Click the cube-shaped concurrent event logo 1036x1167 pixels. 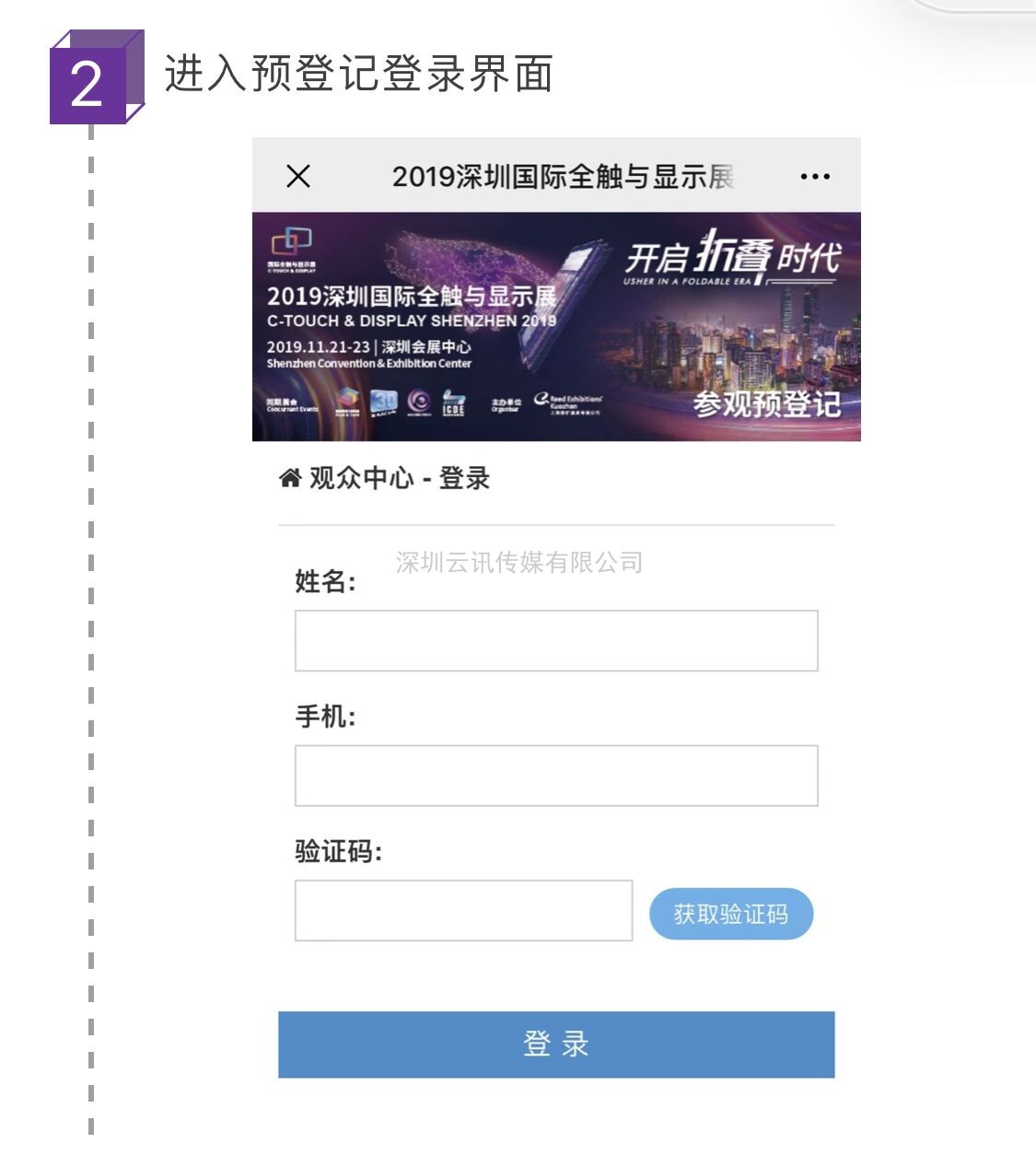click(x=347, y=401)
